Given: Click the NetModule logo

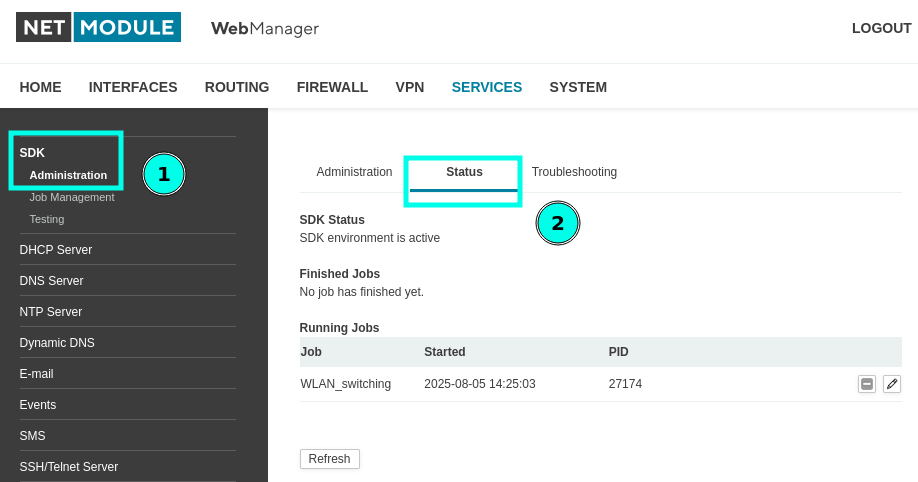Looking at the screenshot, I should coord(98,27).
